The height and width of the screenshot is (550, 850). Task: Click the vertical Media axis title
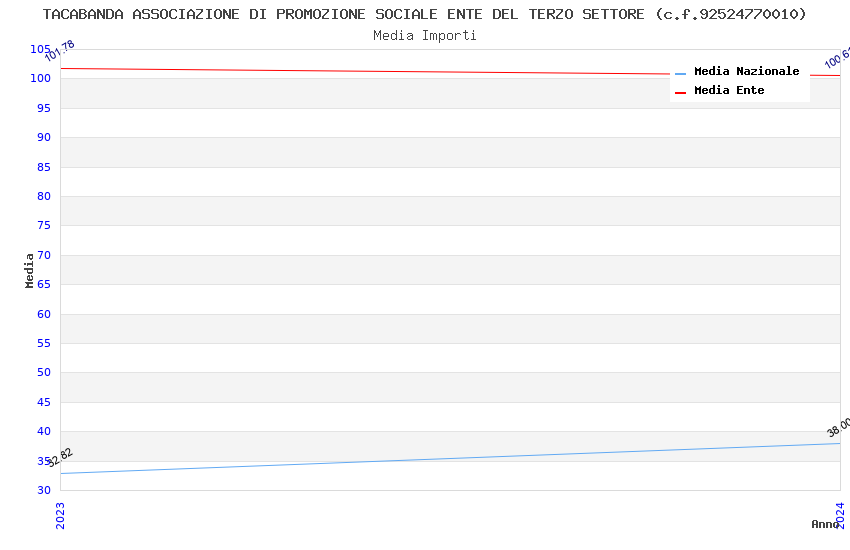29,270
